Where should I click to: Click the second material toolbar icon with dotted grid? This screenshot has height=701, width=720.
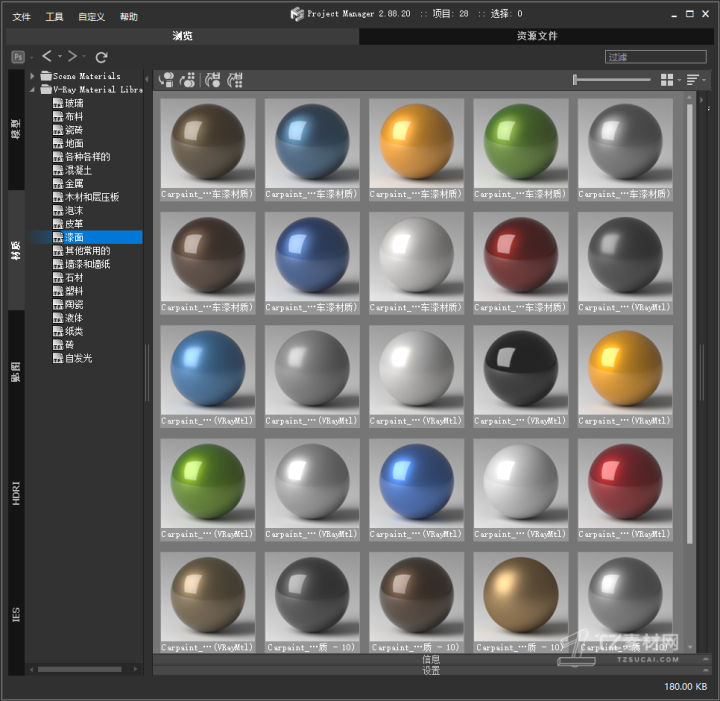187,80
